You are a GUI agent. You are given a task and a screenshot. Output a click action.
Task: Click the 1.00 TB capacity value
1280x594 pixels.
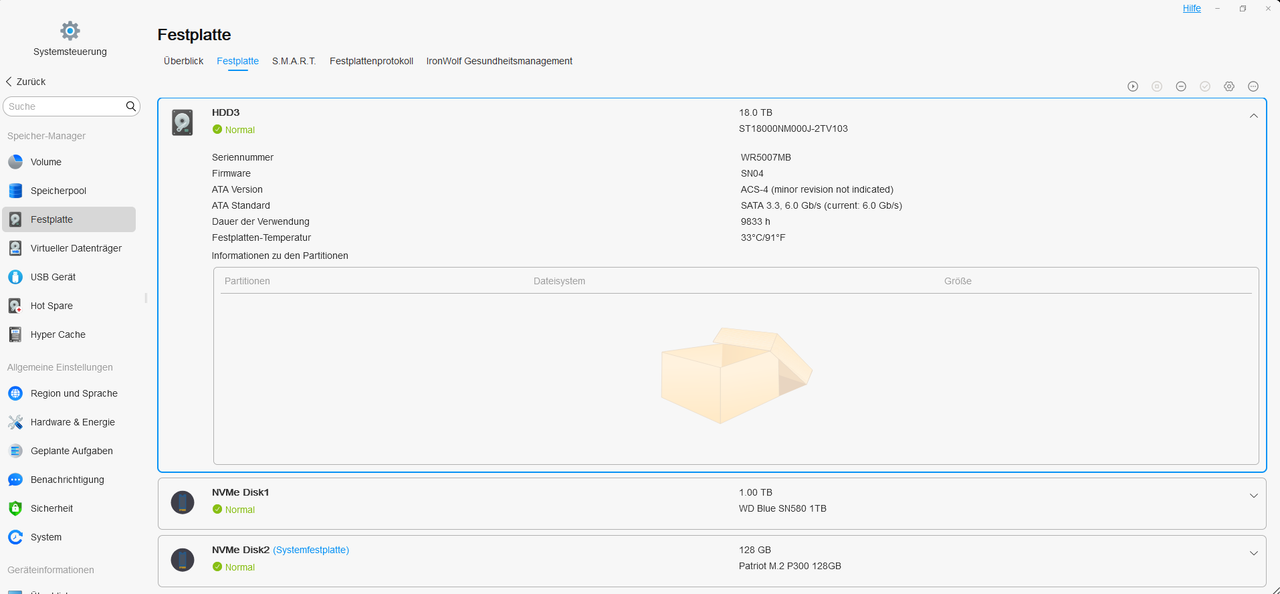(x=755, y=492)
